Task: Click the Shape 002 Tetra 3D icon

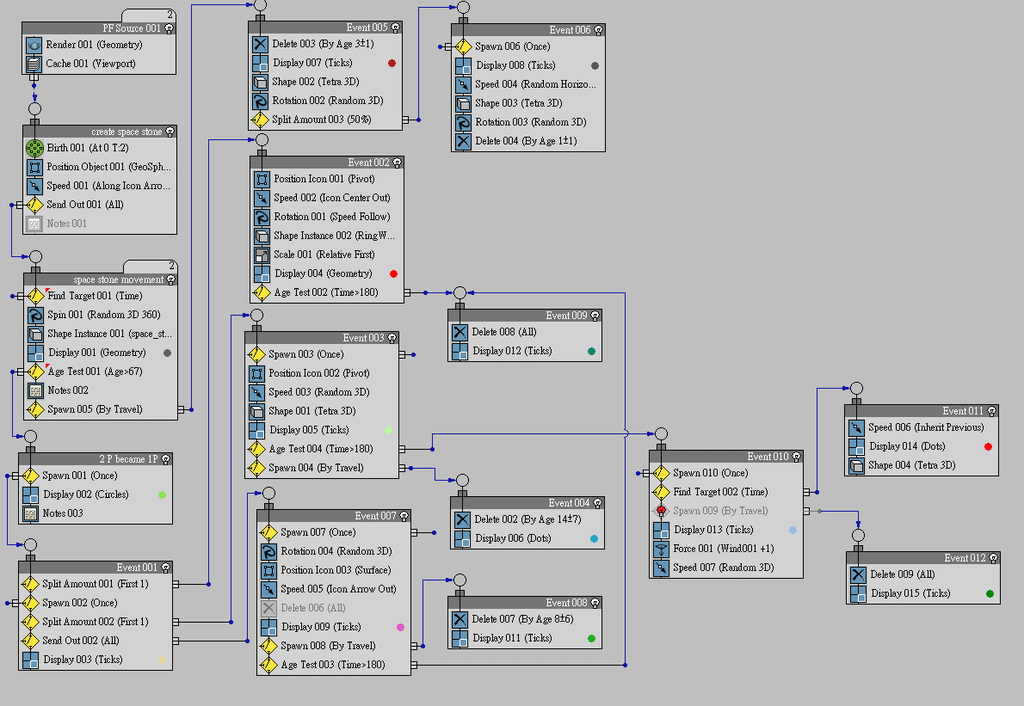Action: coord(260,82)
